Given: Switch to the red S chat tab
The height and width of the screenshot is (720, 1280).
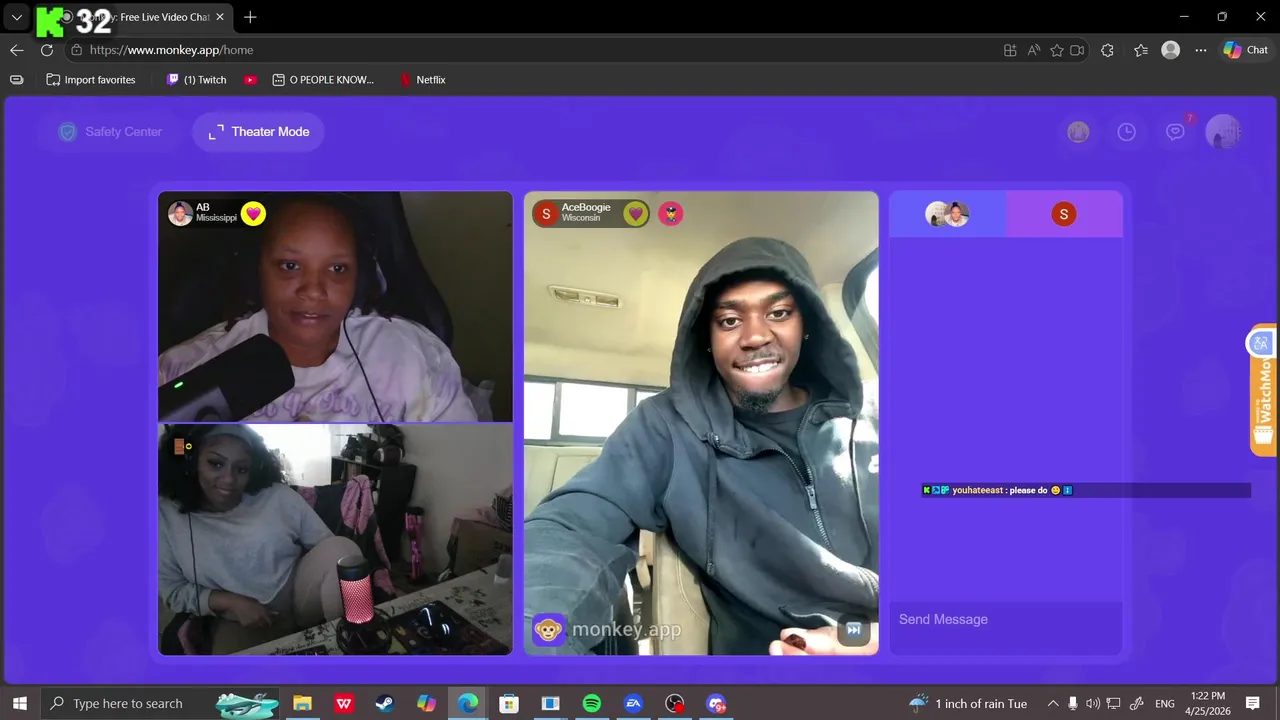Looking at the screenshot, I should [x=1064, y=214].
